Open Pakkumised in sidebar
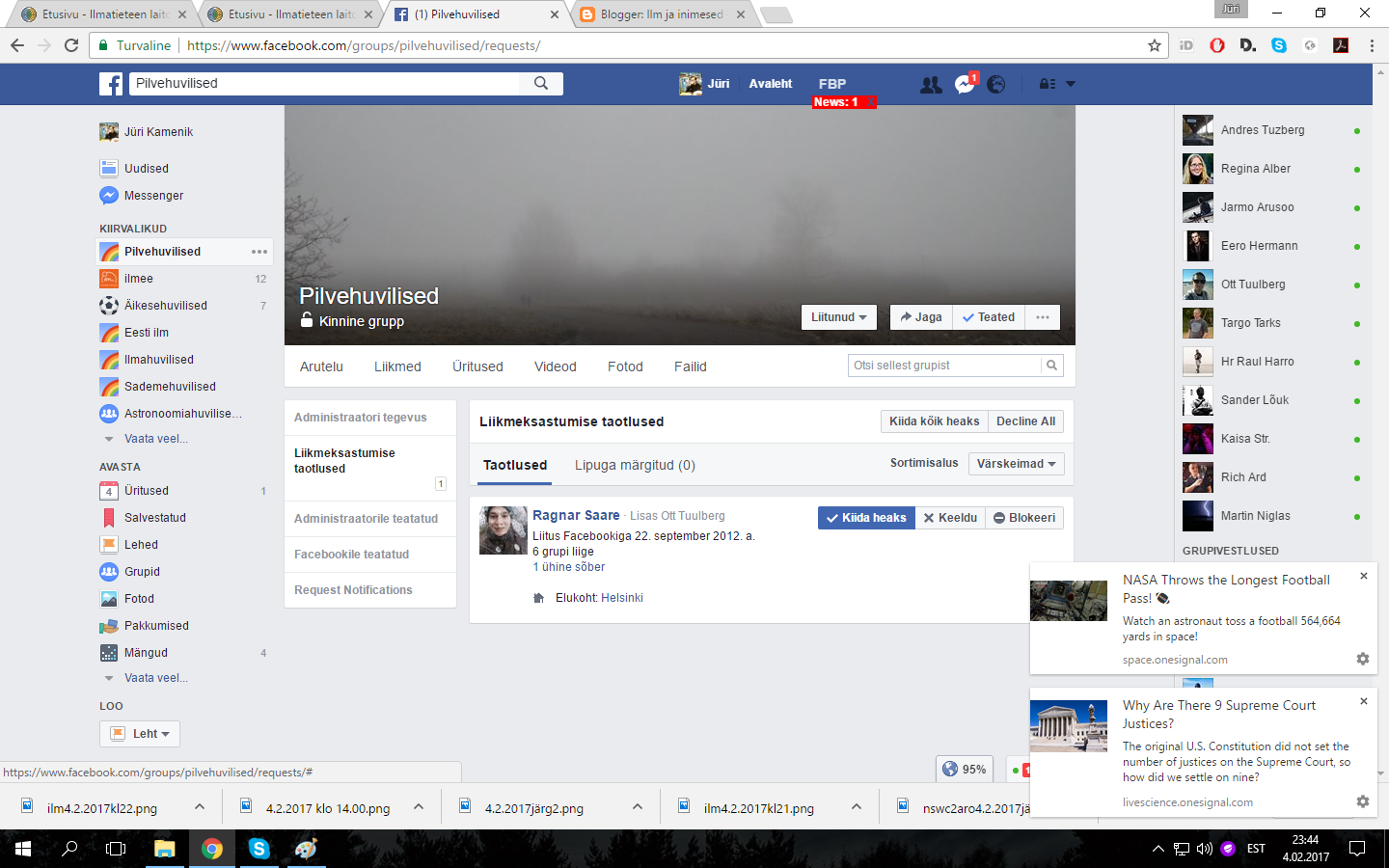Image resolution: width=1389 pixels, height=868 pixels. tap(156, 626)
